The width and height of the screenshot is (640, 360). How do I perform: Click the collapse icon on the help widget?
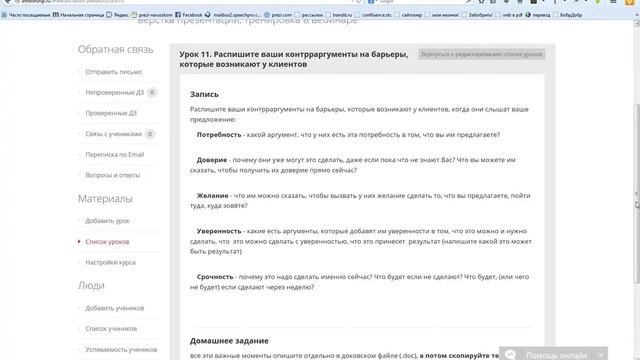(x=600, y=355)
